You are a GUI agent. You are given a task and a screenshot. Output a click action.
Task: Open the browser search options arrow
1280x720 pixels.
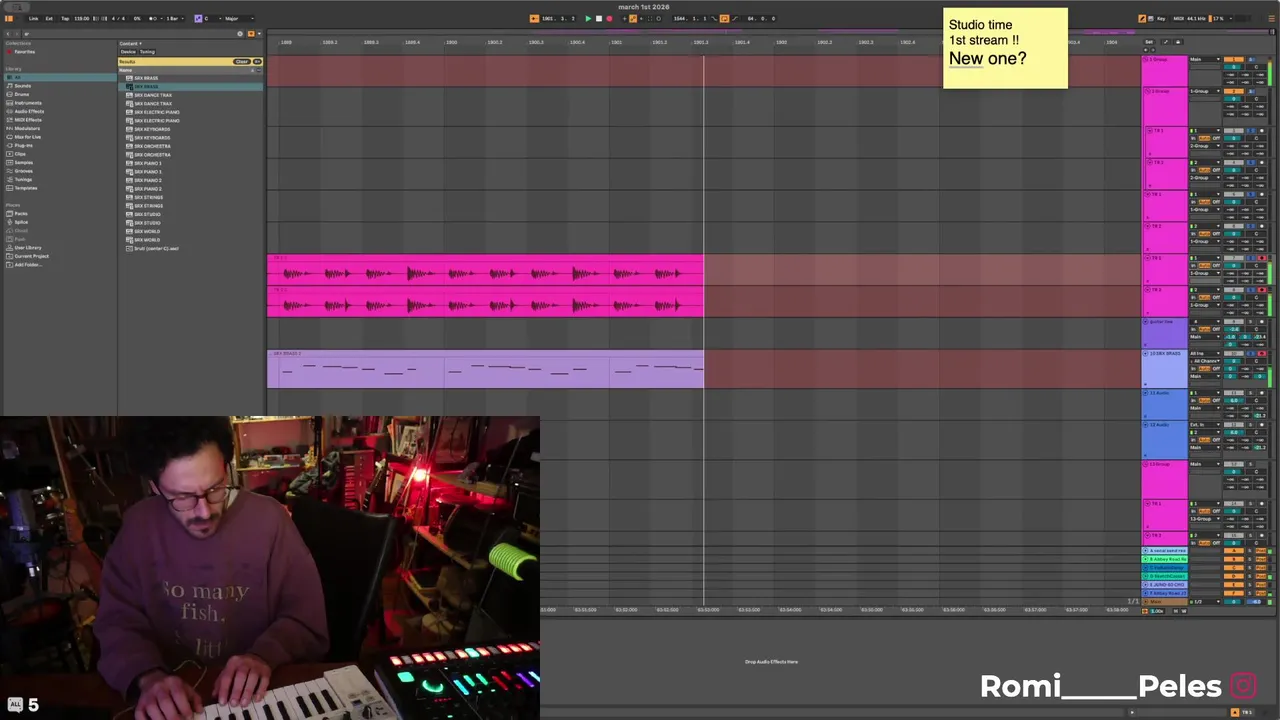pos(260,34)
